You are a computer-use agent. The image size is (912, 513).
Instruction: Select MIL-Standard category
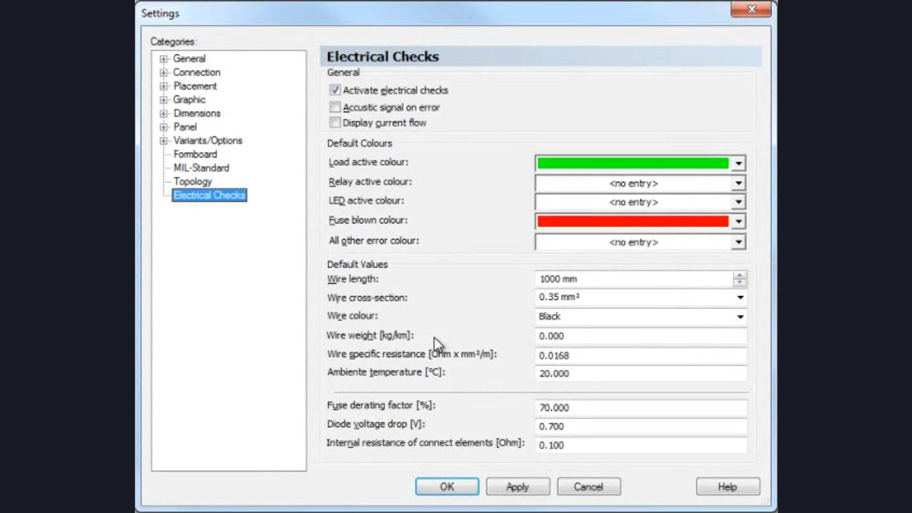201,168
